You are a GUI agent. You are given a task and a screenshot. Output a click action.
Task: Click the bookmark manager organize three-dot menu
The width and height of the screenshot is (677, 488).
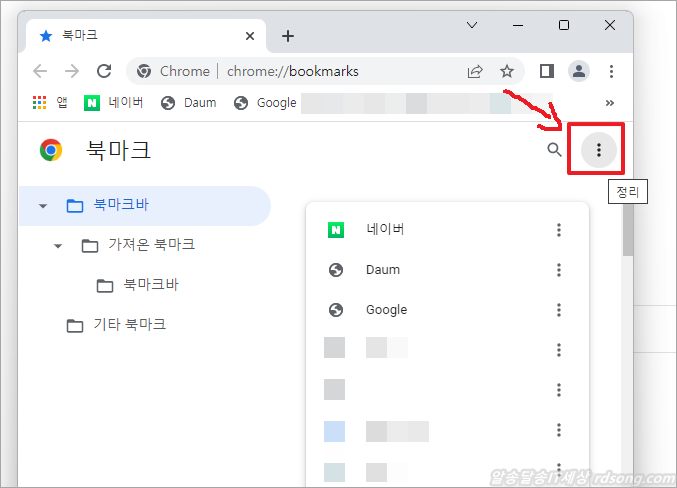pyautogui.click(x=598, y=150)
